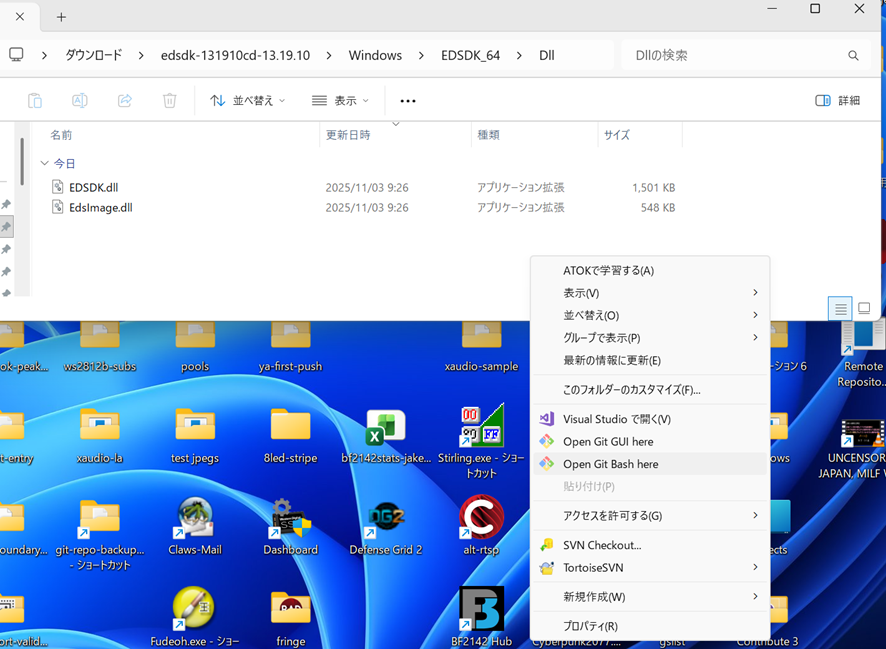This screenshot has height=649, width=886.
Task: Open the 表示 view dropdown in toolbar
Action: (x=340, y=101)
